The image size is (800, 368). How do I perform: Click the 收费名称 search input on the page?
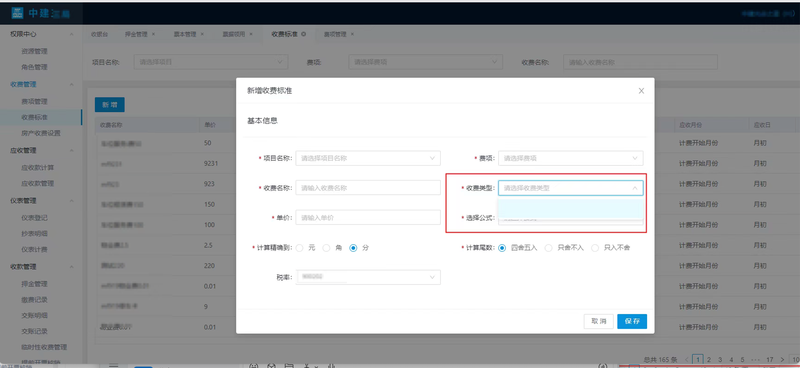pyautogui.click(x=640, y=62)
